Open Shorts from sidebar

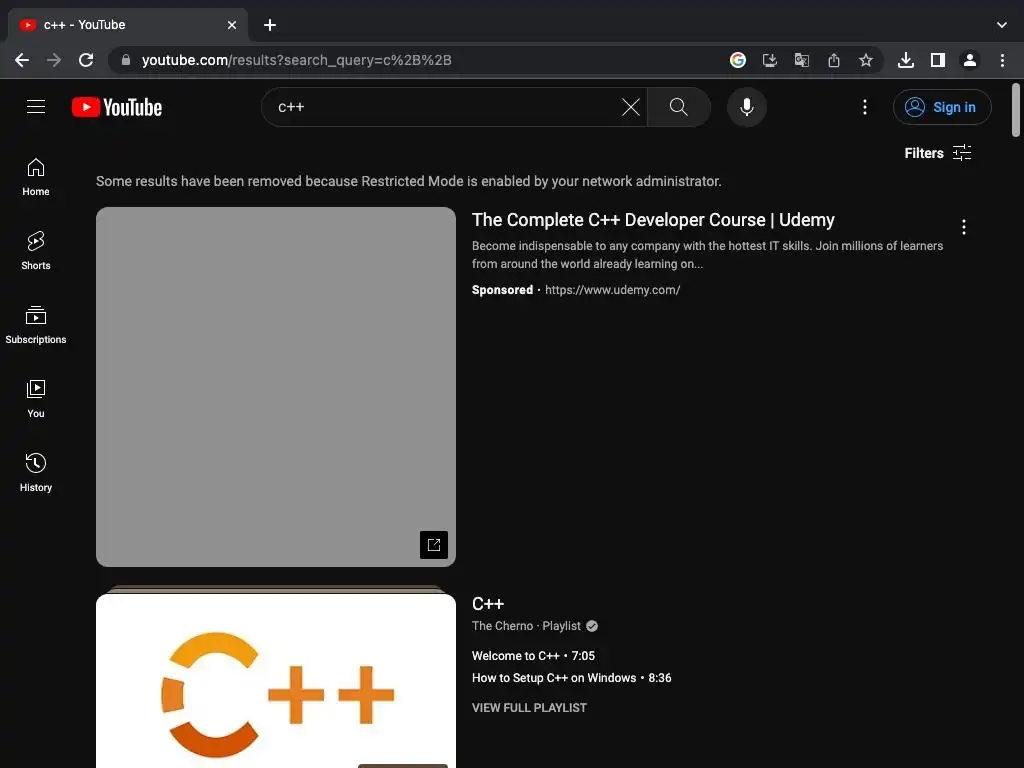36,251
